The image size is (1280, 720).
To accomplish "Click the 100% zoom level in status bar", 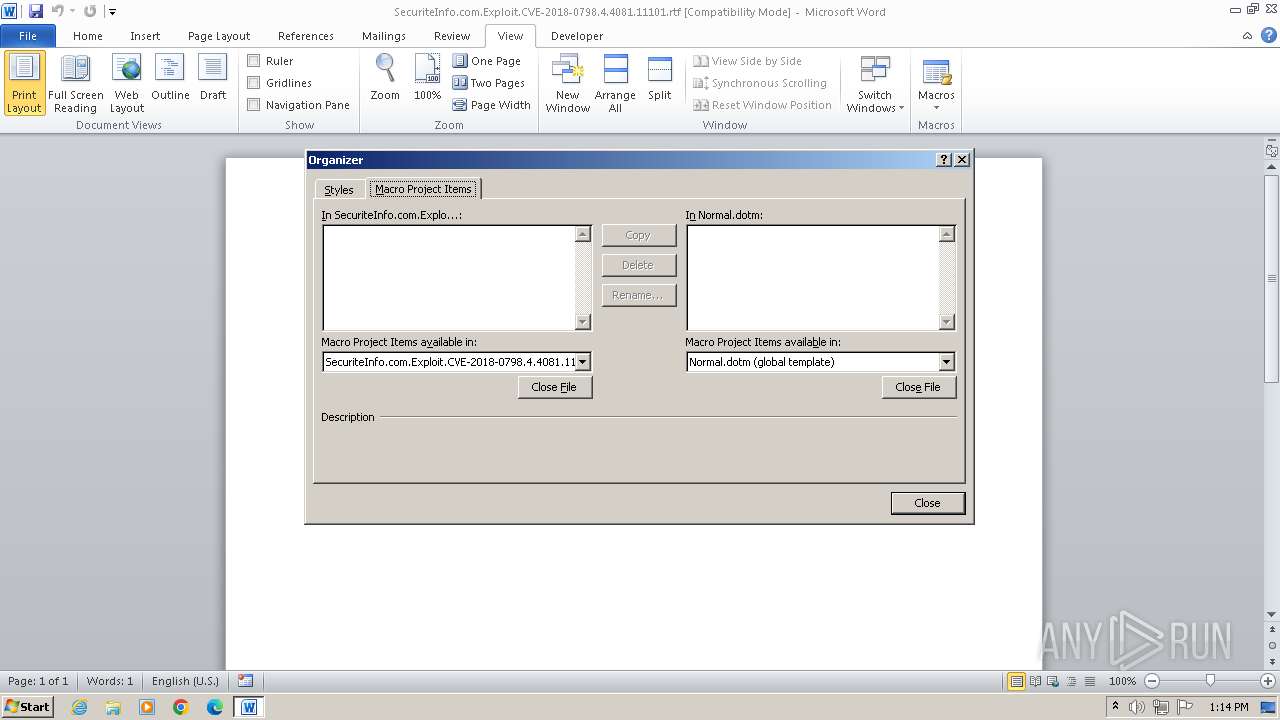I will 1123,681.
